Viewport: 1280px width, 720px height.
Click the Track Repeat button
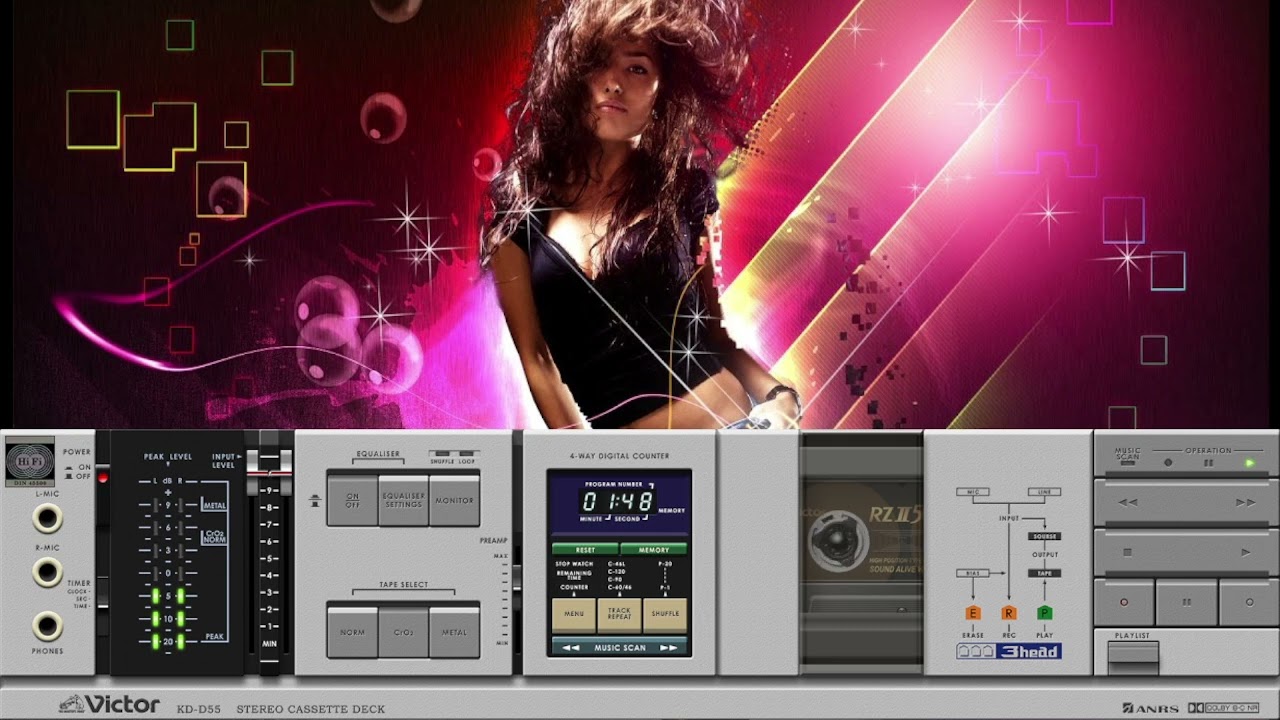(619, 613)
